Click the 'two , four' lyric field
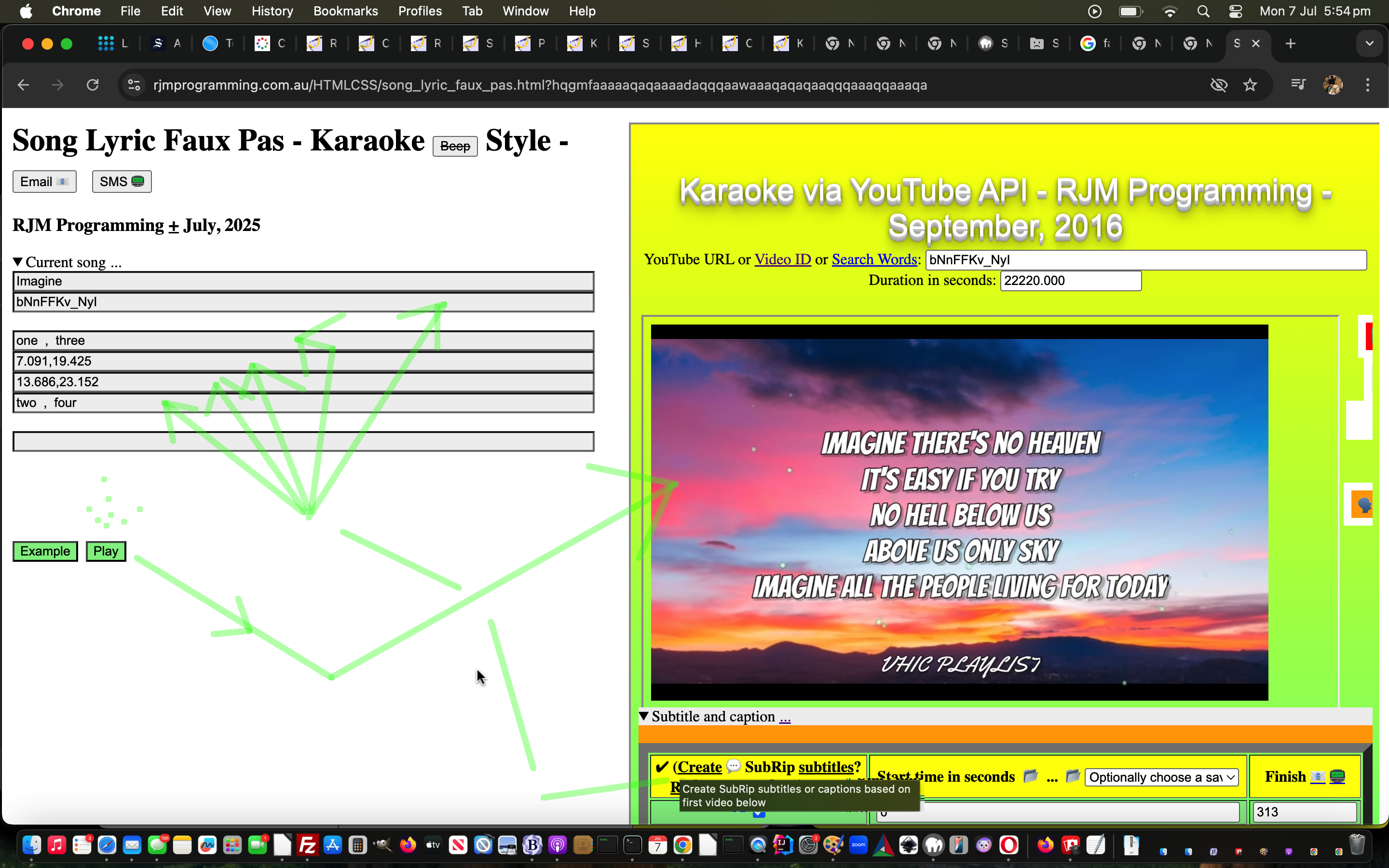The width and height of the screenshot is (1389, 868). click(x=303, y=403)
